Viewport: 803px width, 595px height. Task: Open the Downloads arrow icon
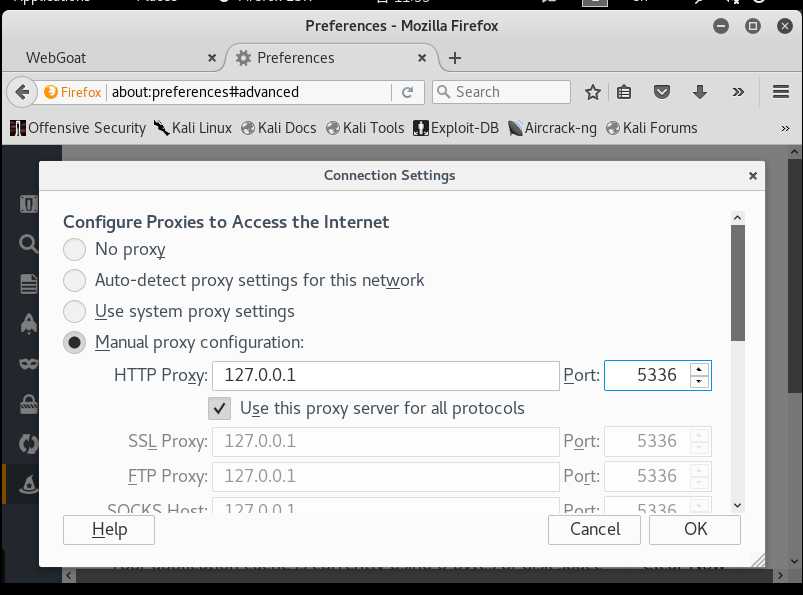[700, 92]
